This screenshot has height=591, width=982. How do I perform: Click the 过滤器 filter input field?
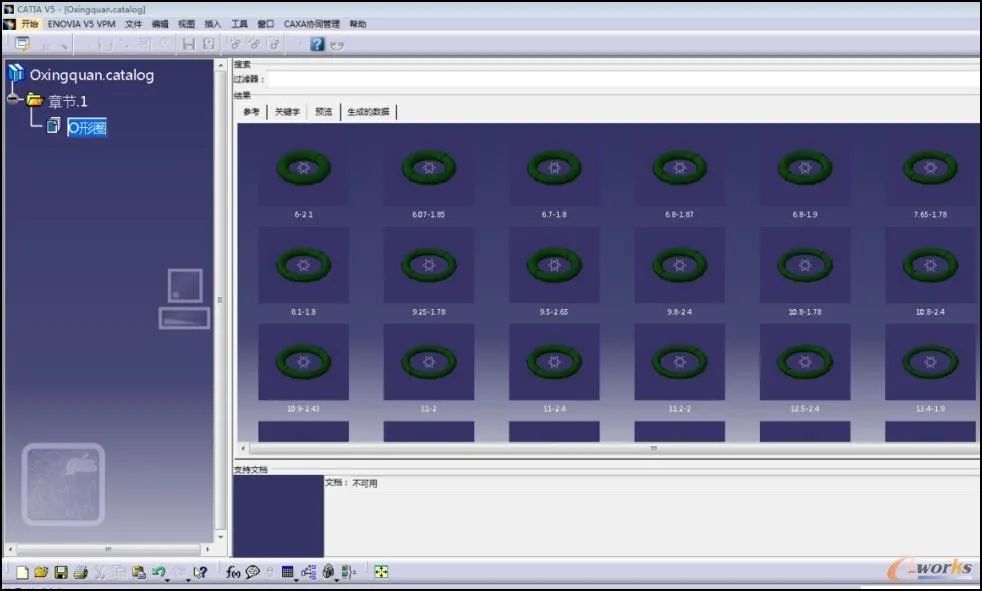click(x=623, y=80)
